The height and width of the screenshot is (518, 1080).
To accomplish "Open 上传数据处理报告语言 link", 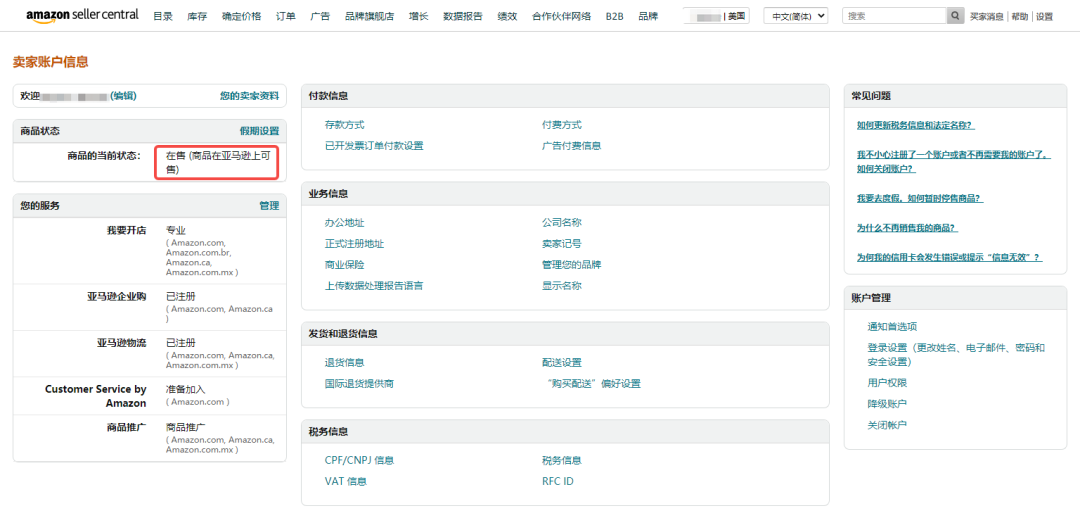I will pyautogui.click(x=374, y=285).
